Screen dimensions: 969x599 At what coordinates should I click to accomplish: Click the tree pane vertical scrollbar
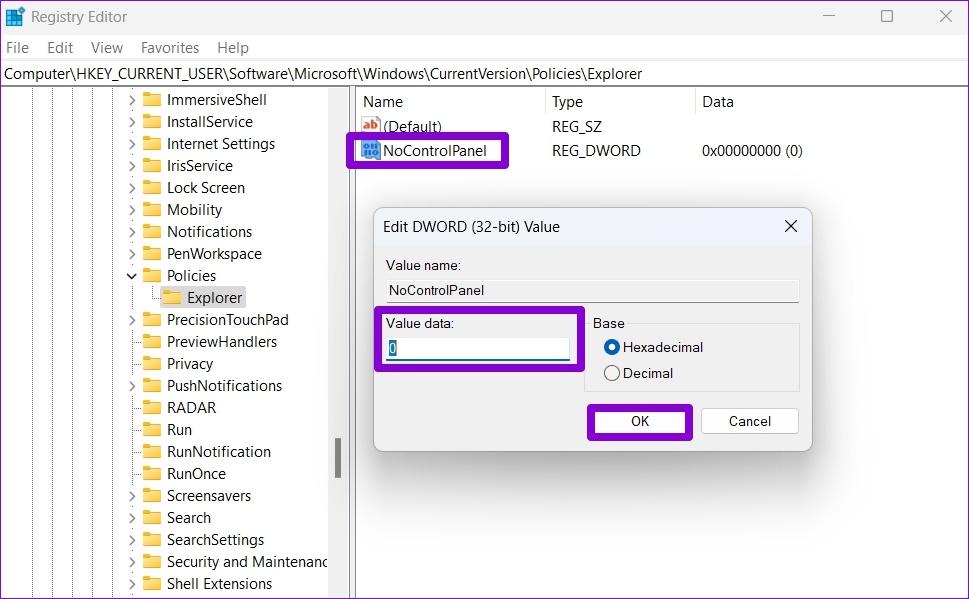click(x=338, y=458)
